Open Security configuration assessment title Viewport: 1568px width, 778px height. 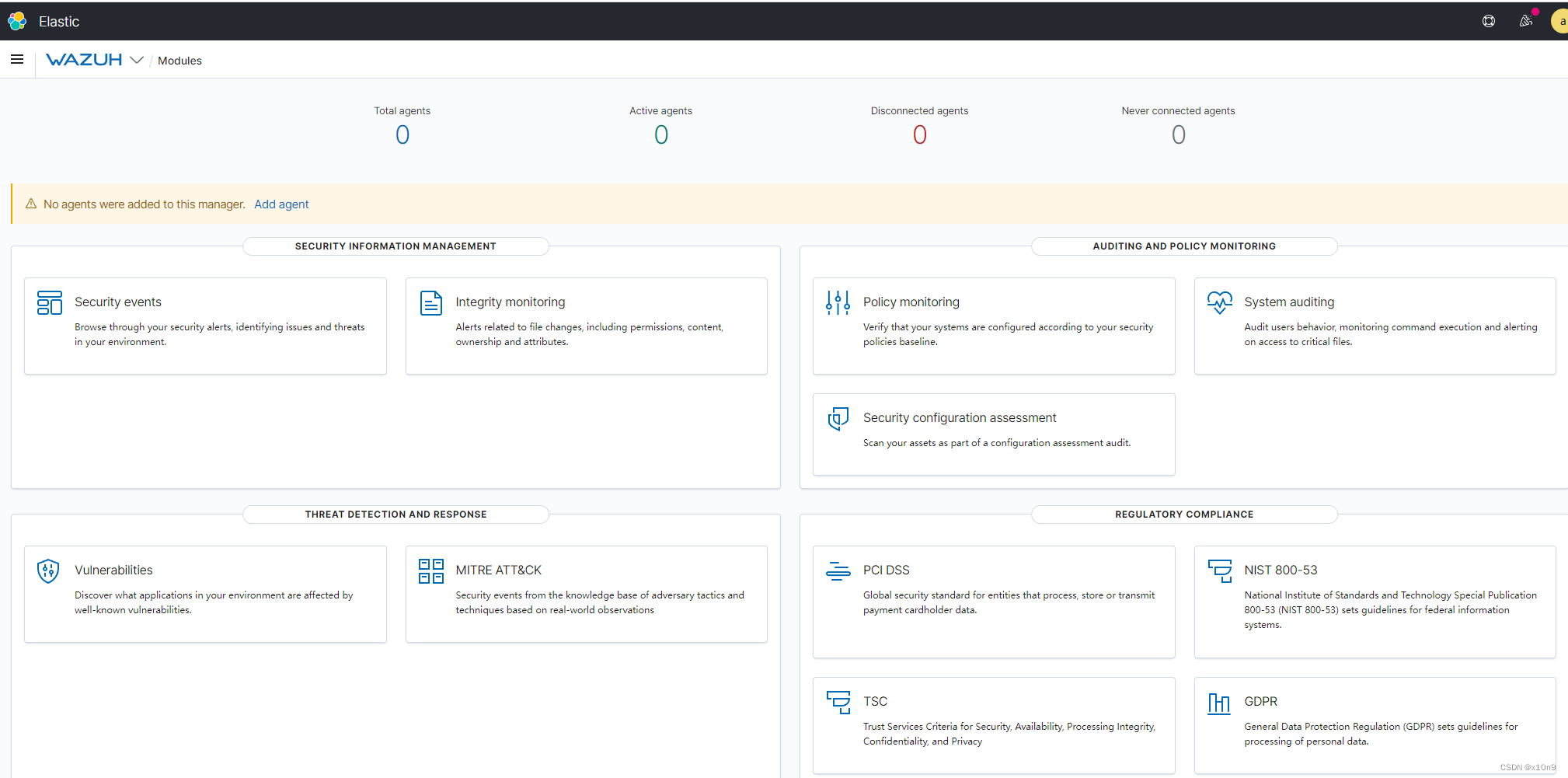(960, 417)
